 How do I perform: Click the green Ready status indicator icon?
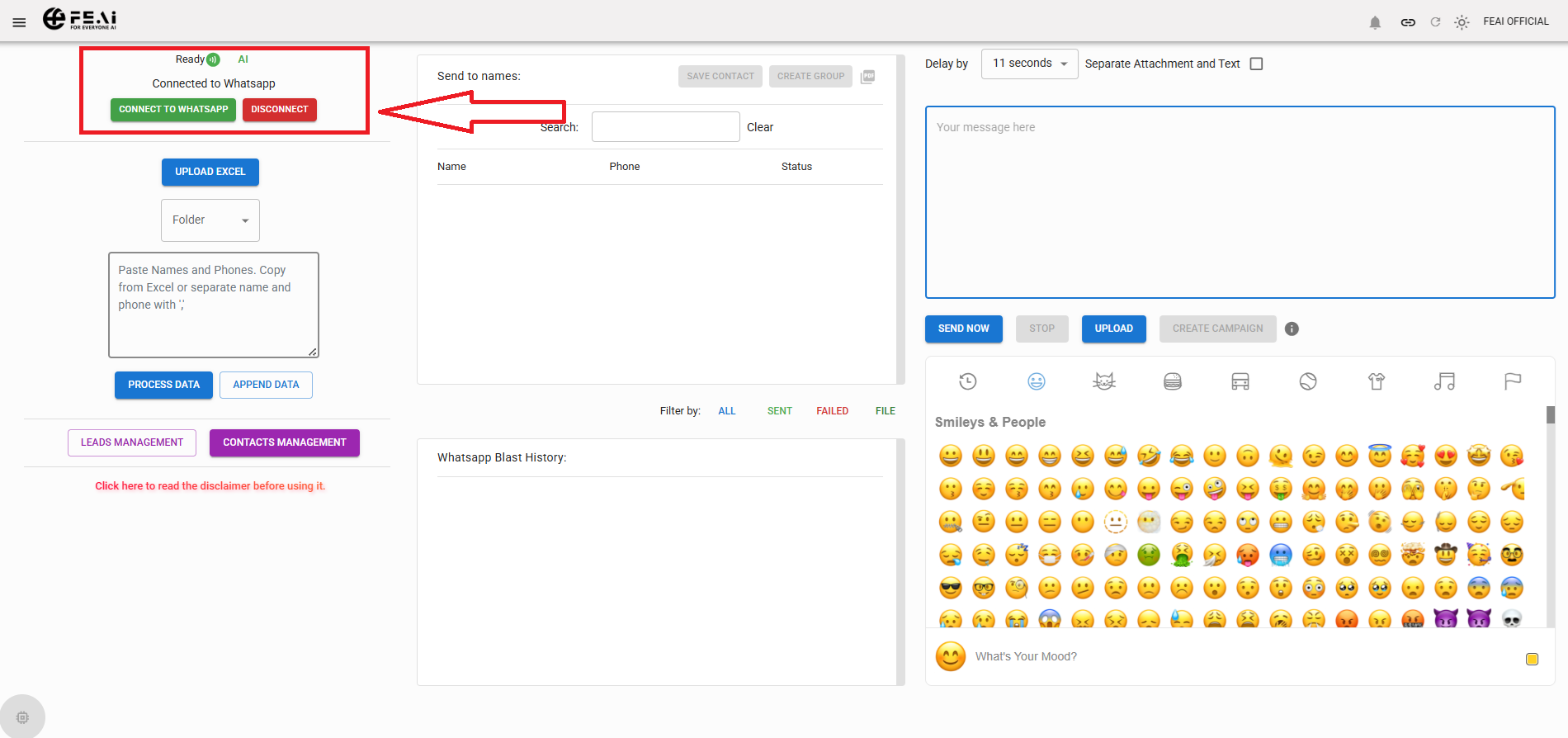coord(213,59)
